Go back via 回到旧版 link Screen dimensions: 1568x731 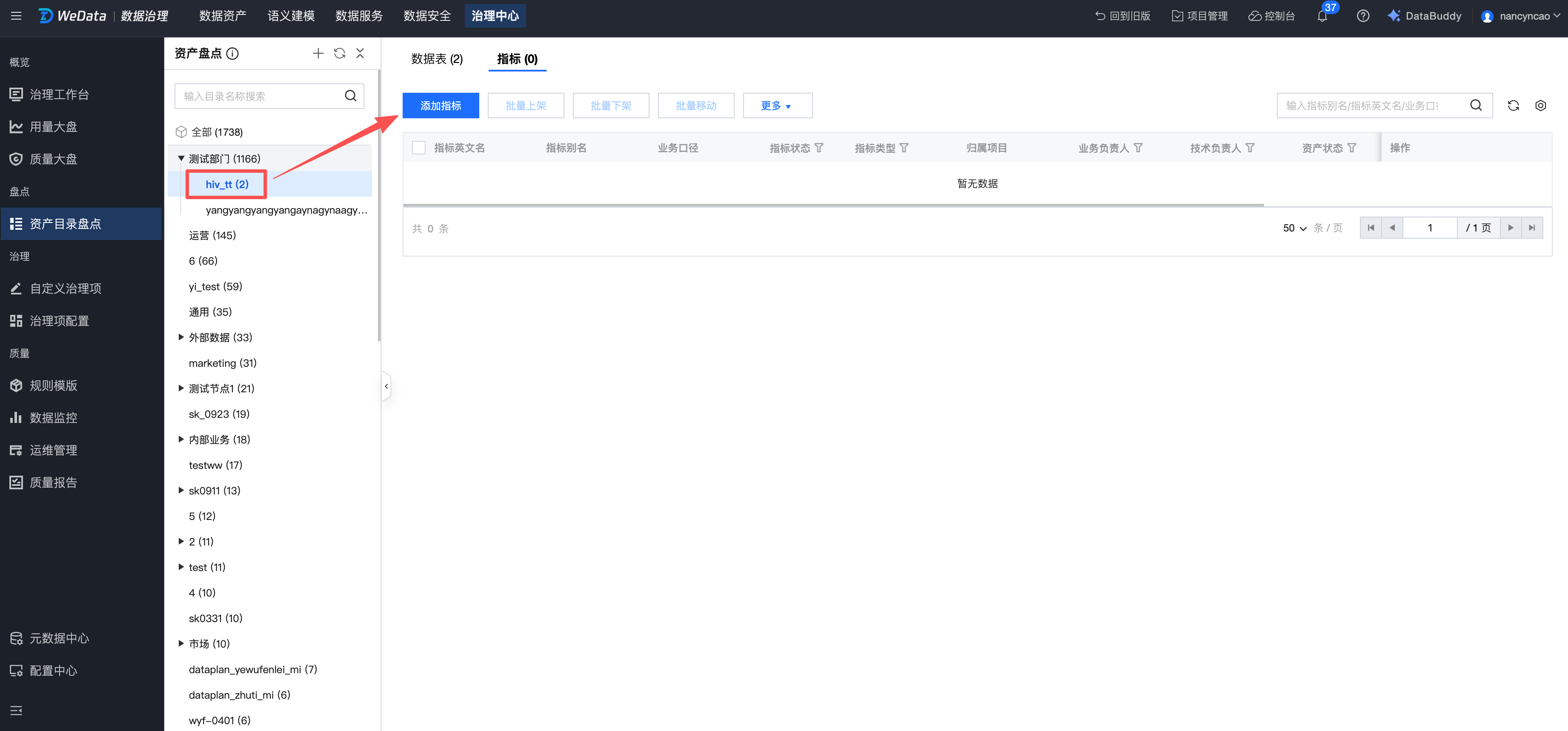pos(1122,16)
